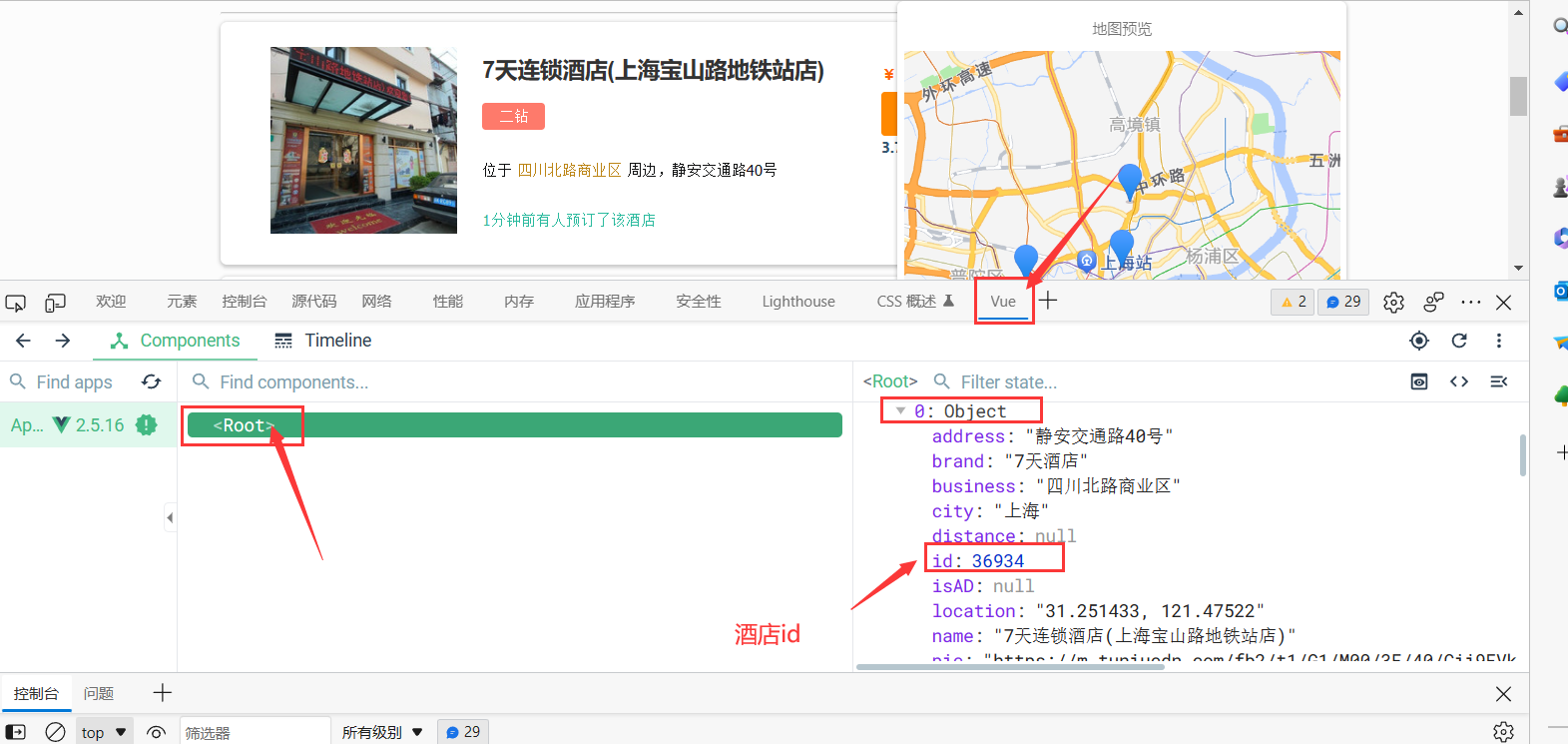Viewport: 1568px width, 744px height.
Task: Click the horizontal scrollbar in the state pane
Action: tap(1010, 666)
